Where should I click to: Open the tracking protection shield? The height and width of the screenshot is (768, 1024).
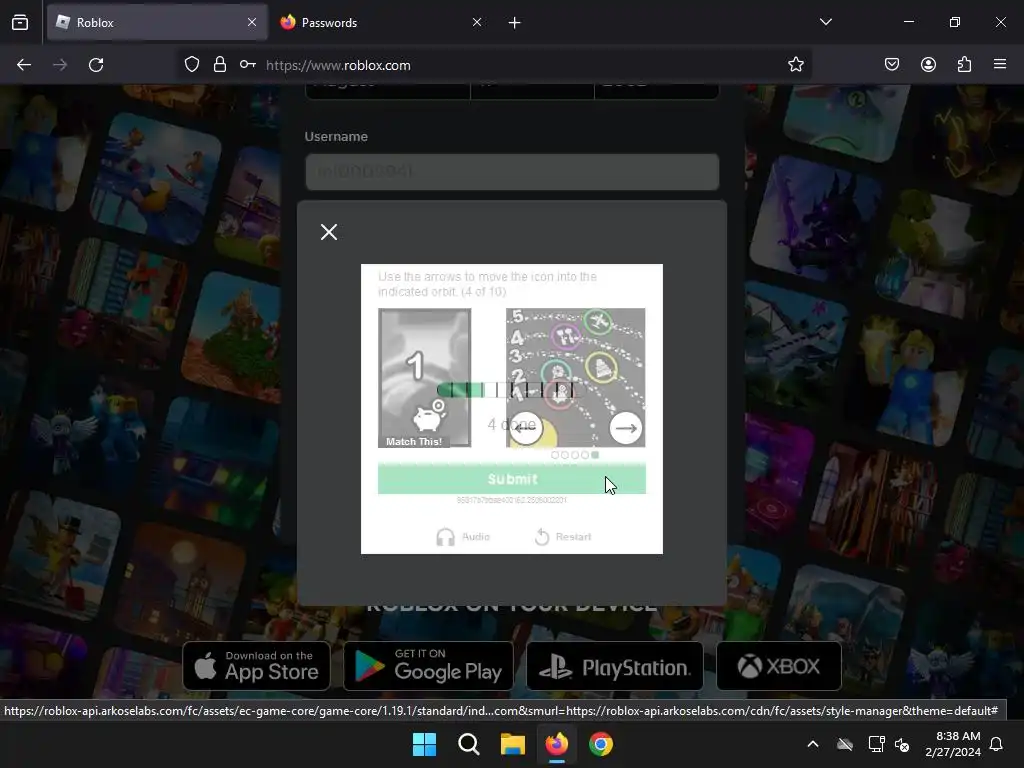click(x=191, y=65)
